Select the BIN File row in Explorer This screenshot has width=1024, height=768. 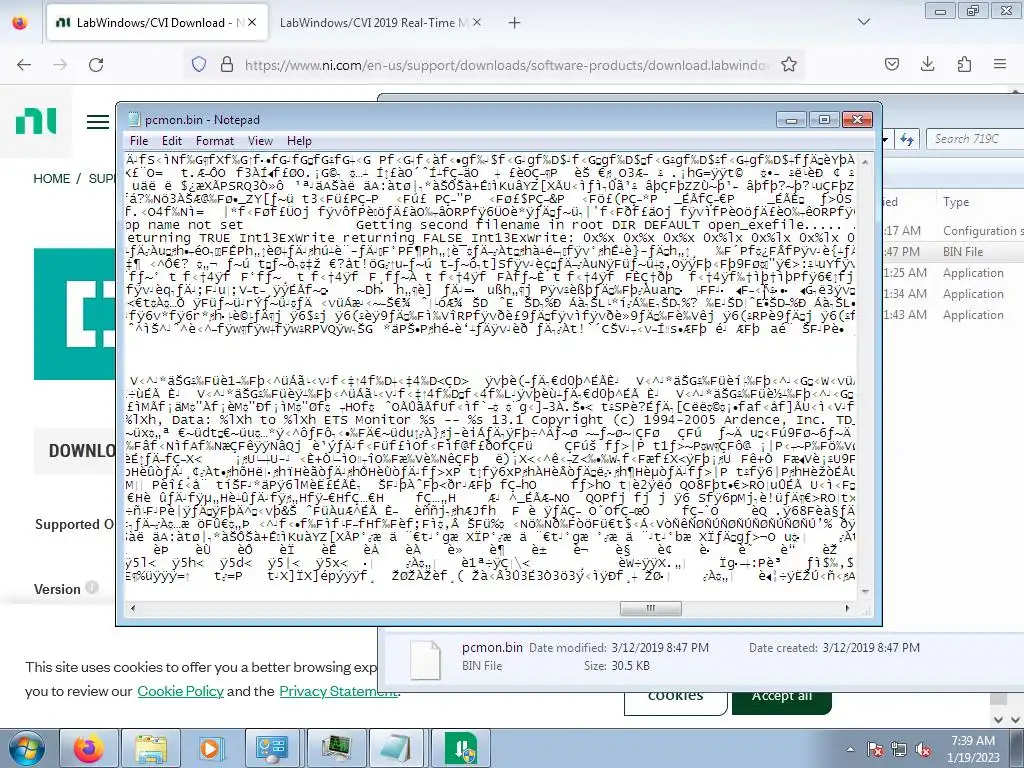pos(953,251)
